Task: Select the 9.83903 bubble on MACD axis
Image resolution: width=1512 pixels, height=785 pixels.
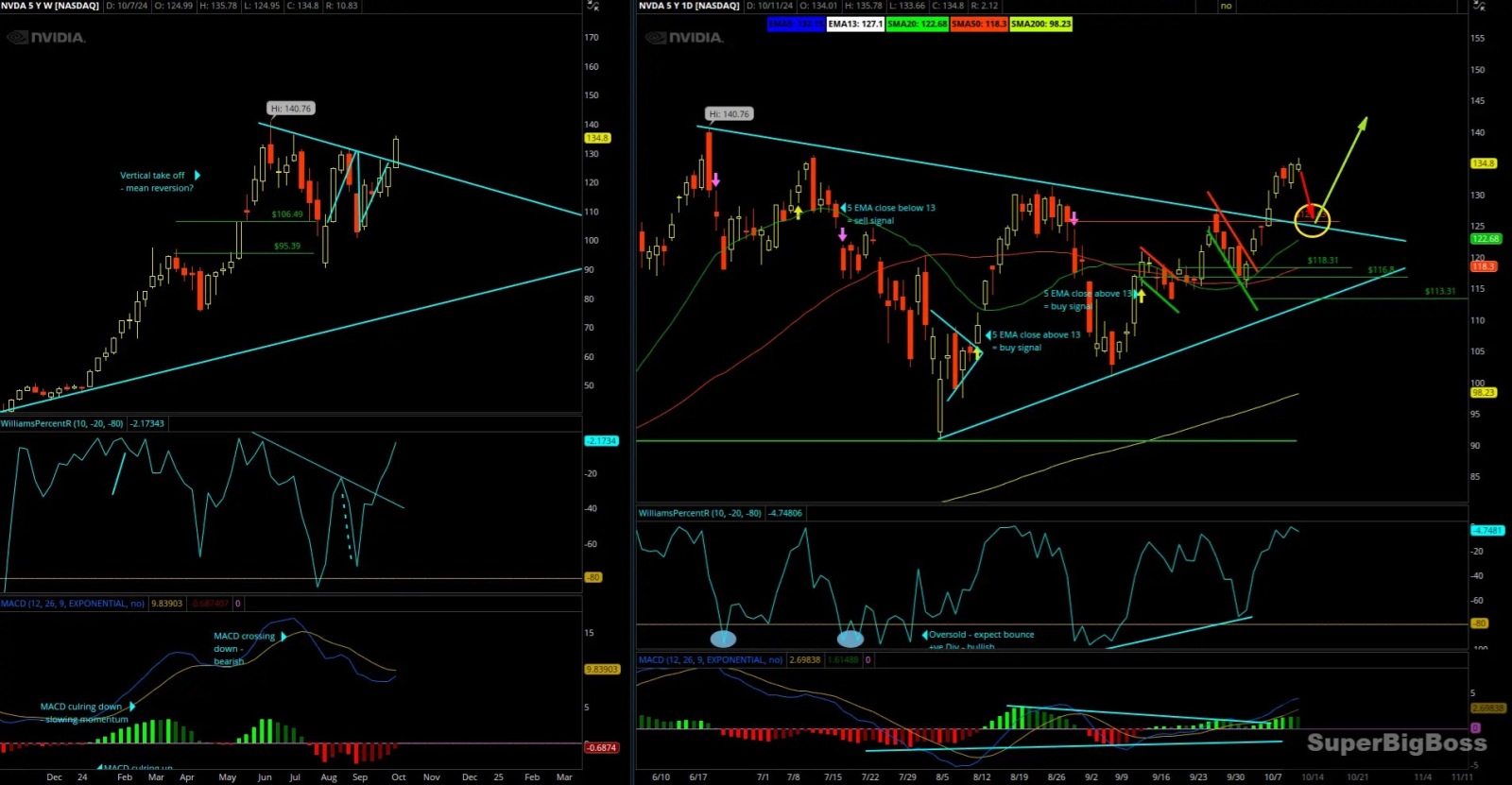Action: tap(602, 669)
